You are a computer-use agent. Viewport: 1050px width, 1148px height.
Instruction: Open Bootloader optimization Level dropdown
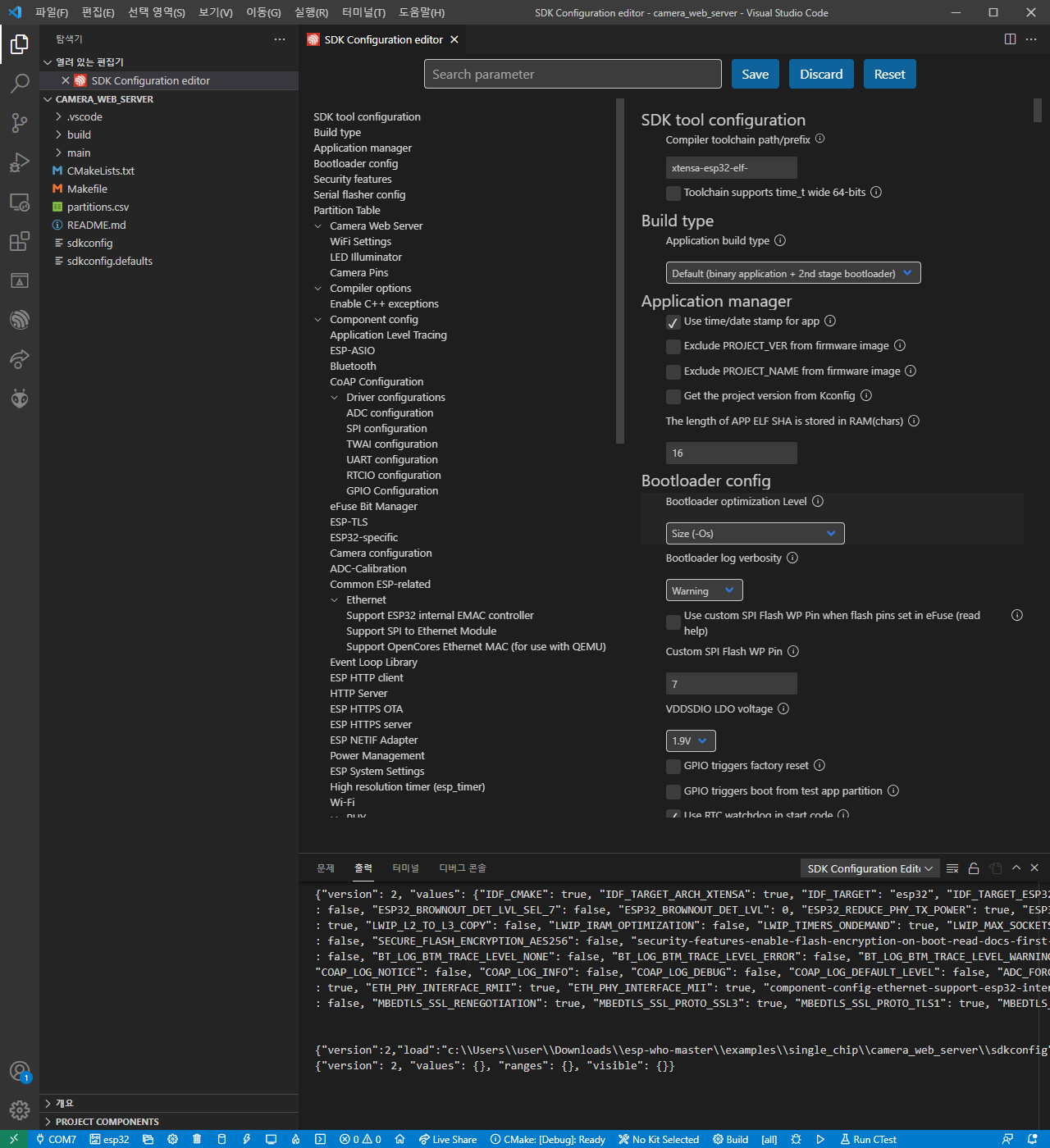pyautogui.click(x=755, y=534)
